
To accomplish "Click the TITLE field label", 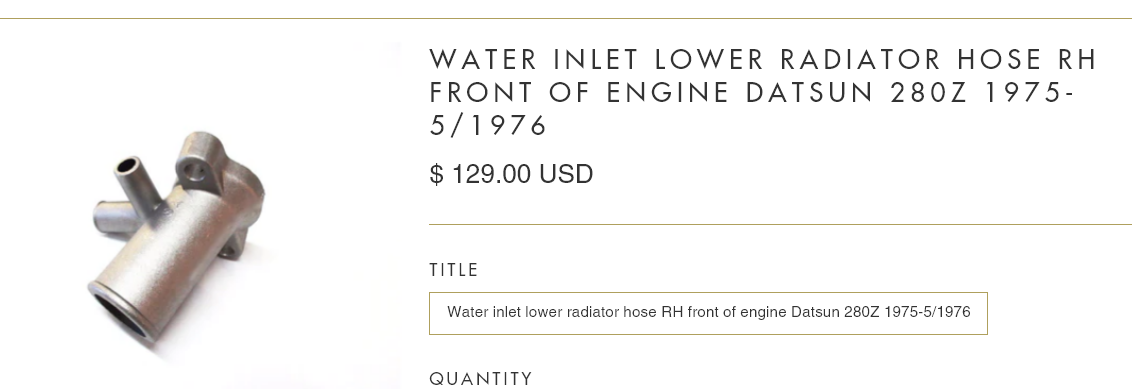I will pyautogui.click(x=454, y=270).
